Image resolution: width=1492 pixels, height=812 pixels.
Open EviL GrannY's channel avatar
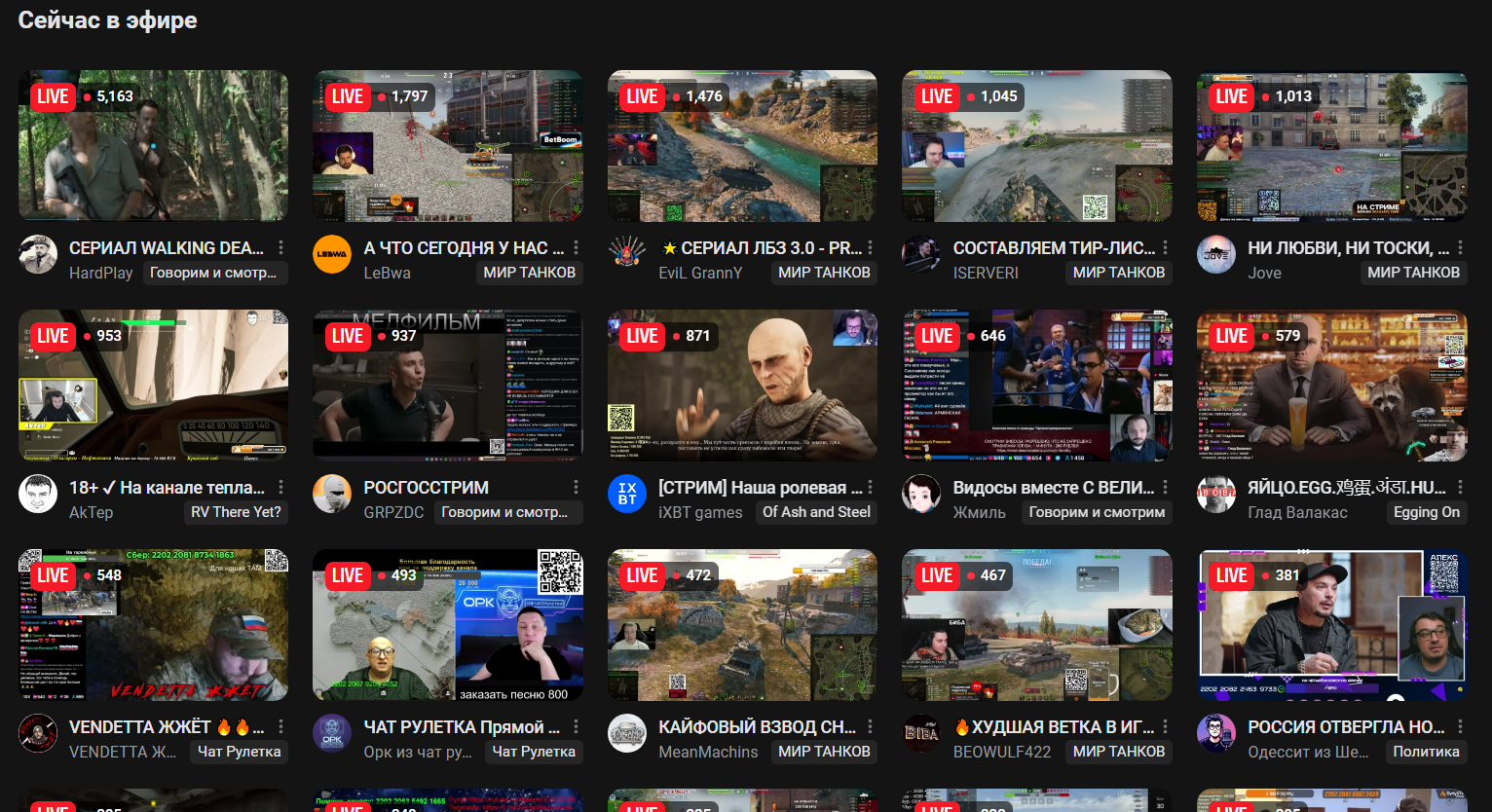coord(627,255)
